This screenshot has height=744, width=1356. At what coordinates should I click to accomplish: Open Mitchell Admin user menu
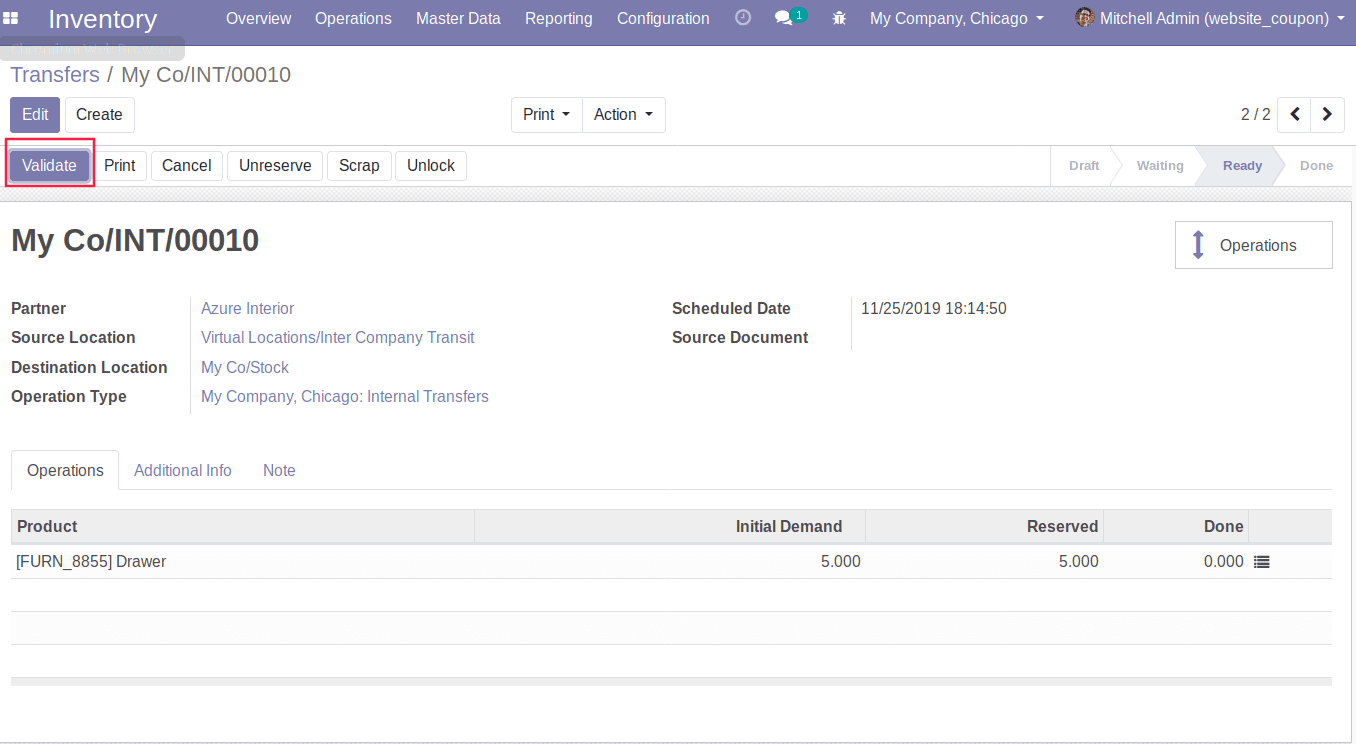point(1210,18)
